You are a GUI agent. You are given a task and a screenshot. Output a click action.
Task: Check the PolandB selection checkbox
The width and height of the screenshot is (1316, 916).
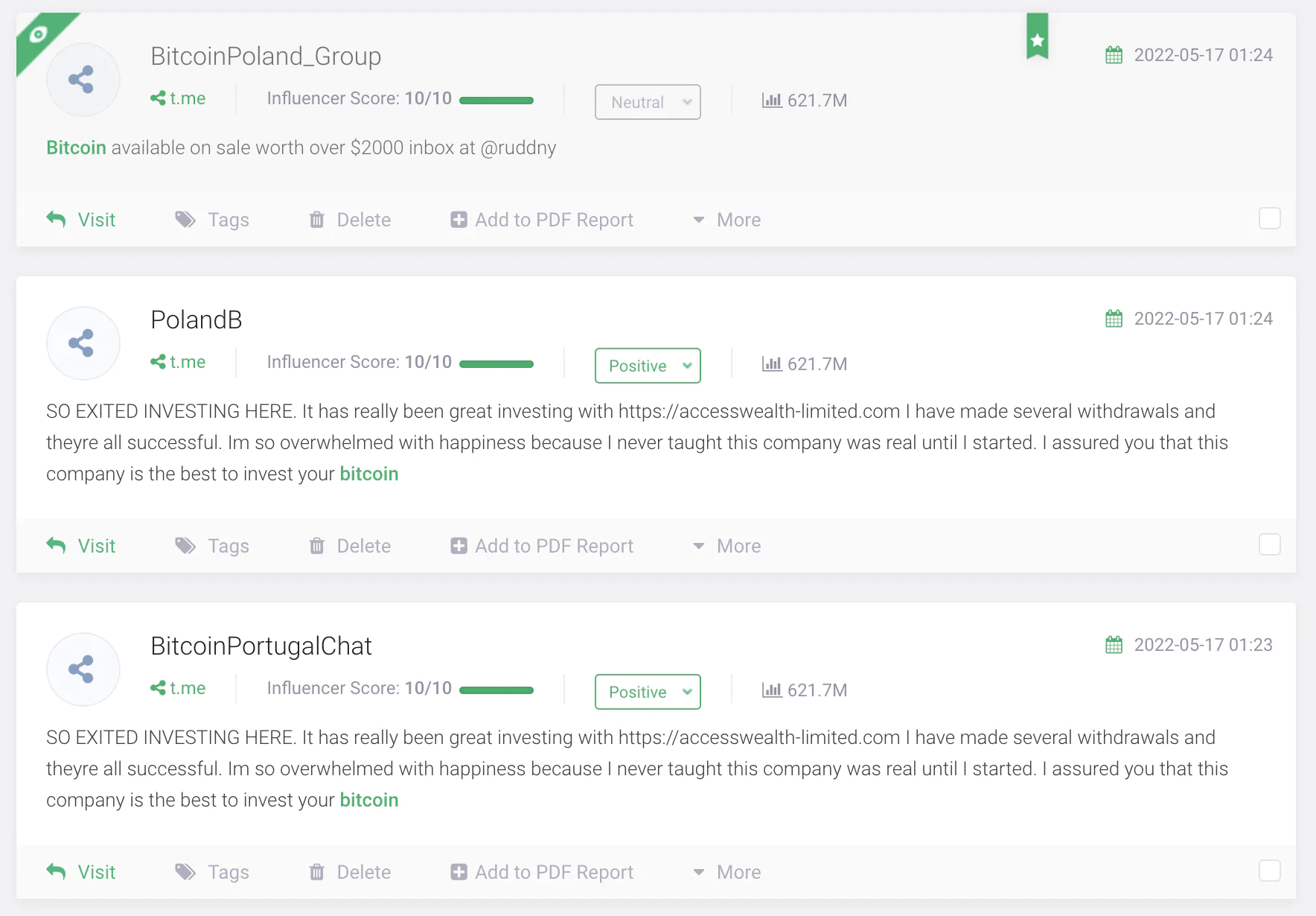point(1269,544)
